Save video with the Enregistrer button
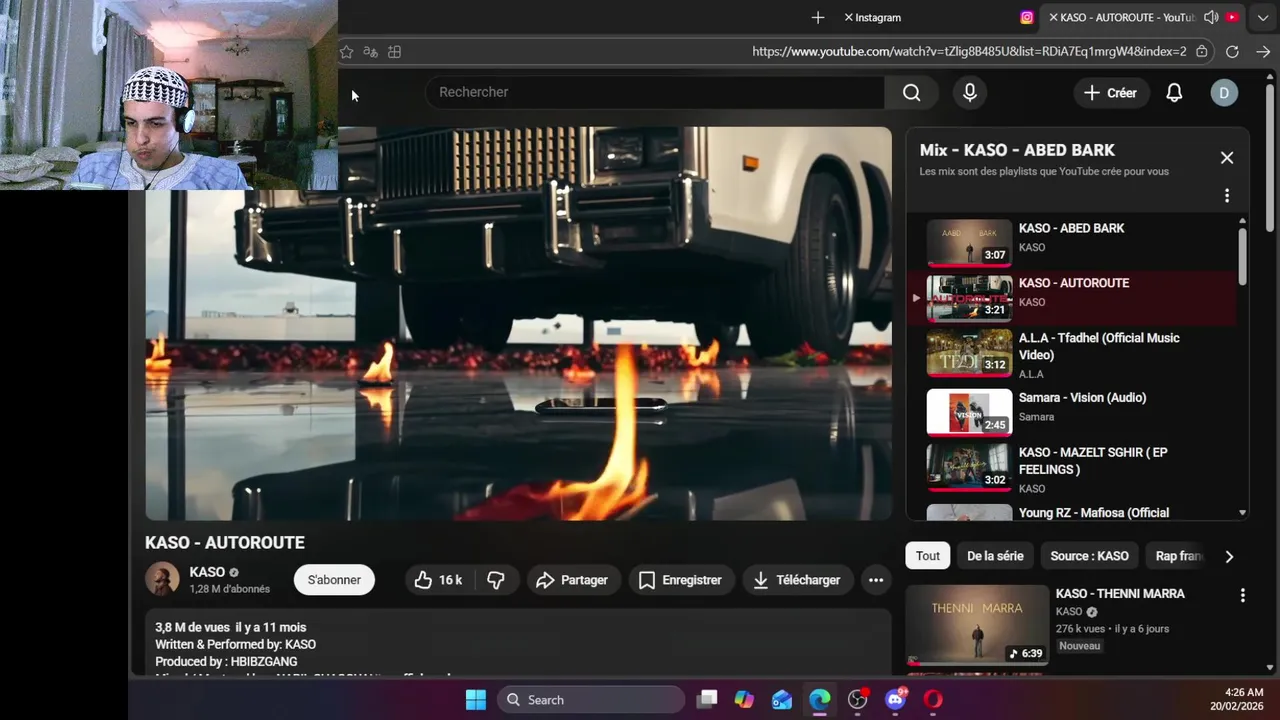1280x720 pixels. pos(681,580)
